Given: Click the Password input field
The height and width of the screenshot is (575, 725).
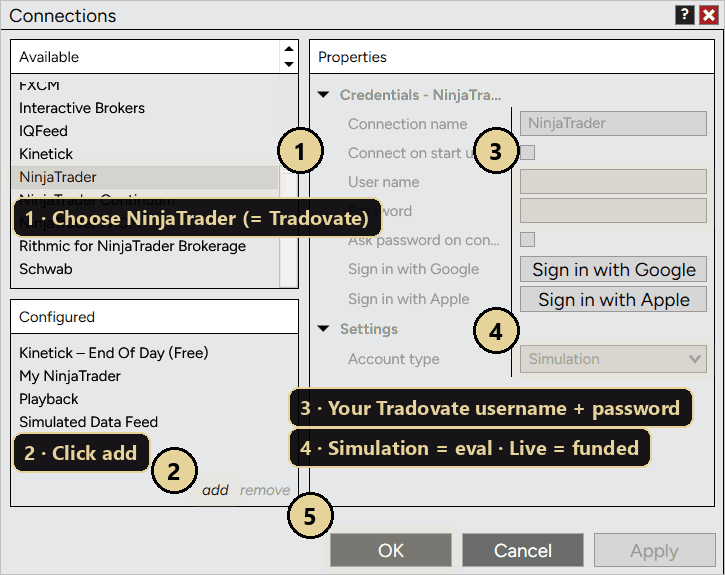Looking at the screenshot, I should pyautogui.click(x=613, y=211).
